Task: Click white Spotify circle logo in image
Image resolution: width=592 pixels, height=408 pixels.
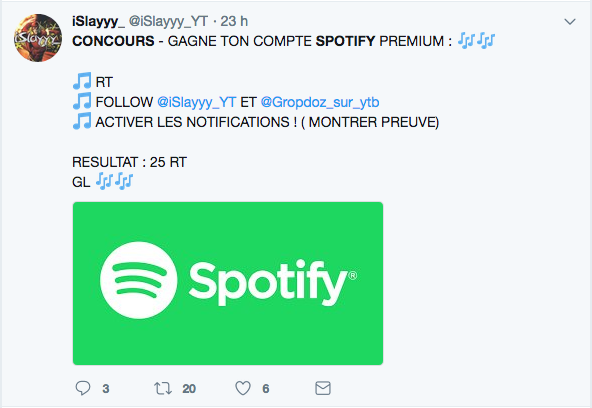Action: tap(139, 280)
